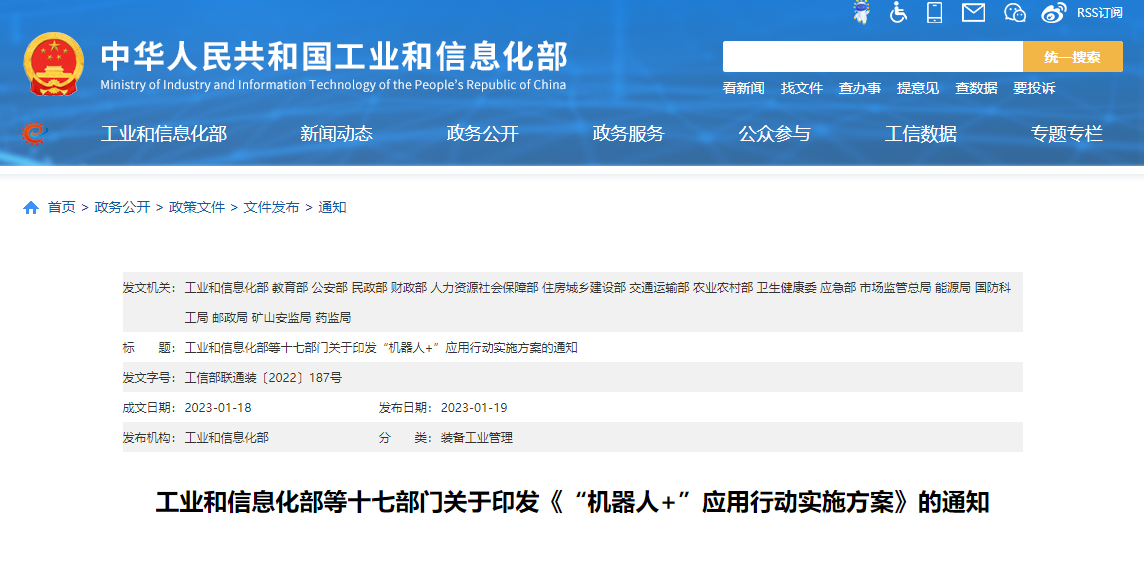Click the envelope mail icon

[973, 12]
